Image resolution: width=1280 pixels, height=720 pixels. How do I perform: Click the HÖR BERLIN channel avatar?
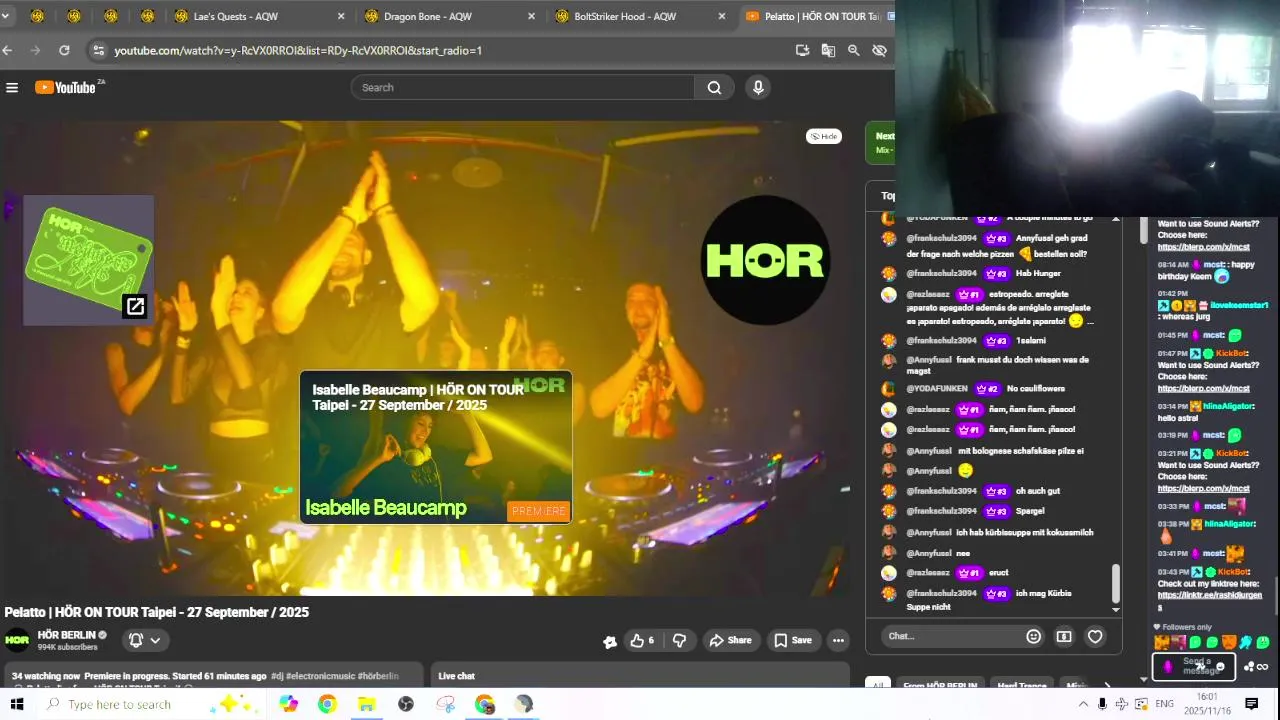point(17,640)
